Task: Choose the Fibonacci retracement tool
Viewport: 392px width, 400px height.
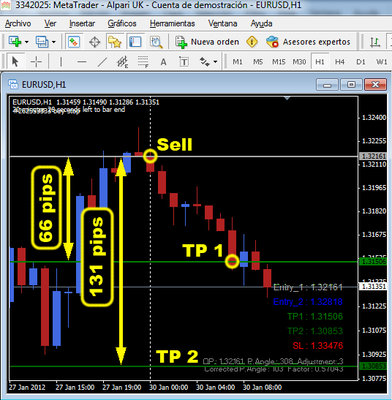Action: [x=143, y=62]
